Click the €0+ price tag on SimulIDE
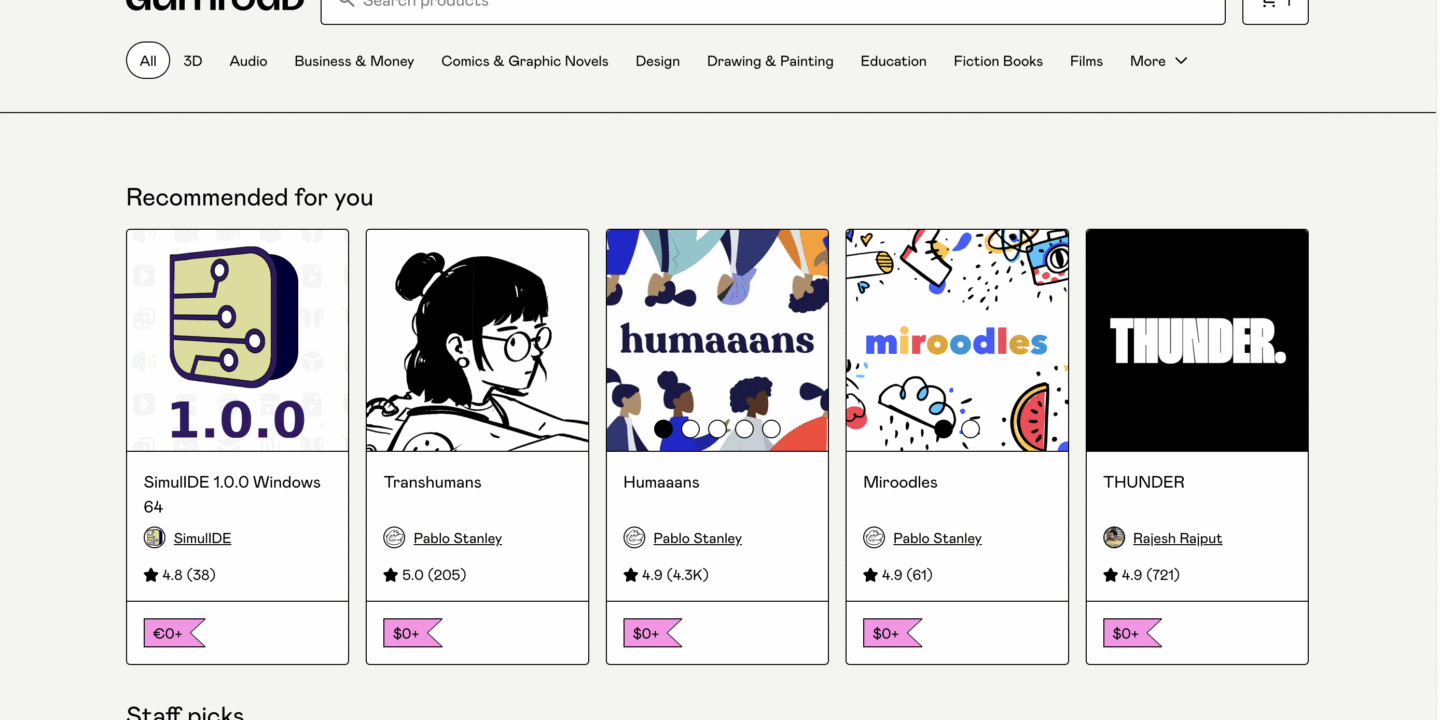Image resolution: width=1440 pixels, height=720 pixels. [174, 633]
